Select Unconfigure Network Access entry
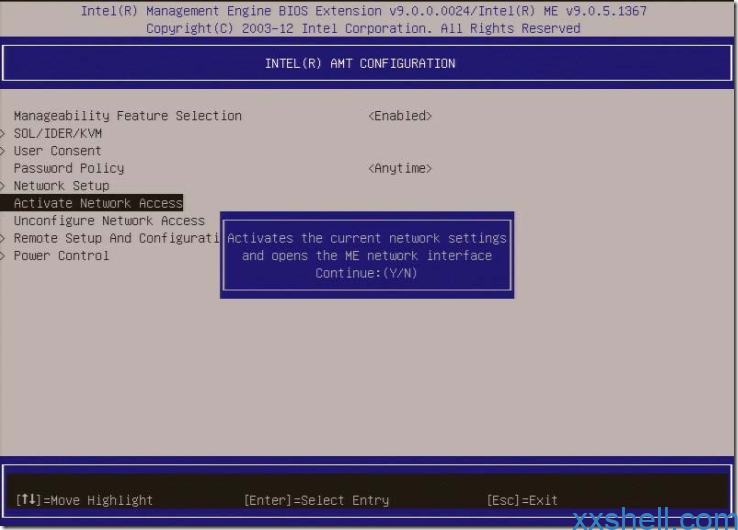 click(109, 220)
